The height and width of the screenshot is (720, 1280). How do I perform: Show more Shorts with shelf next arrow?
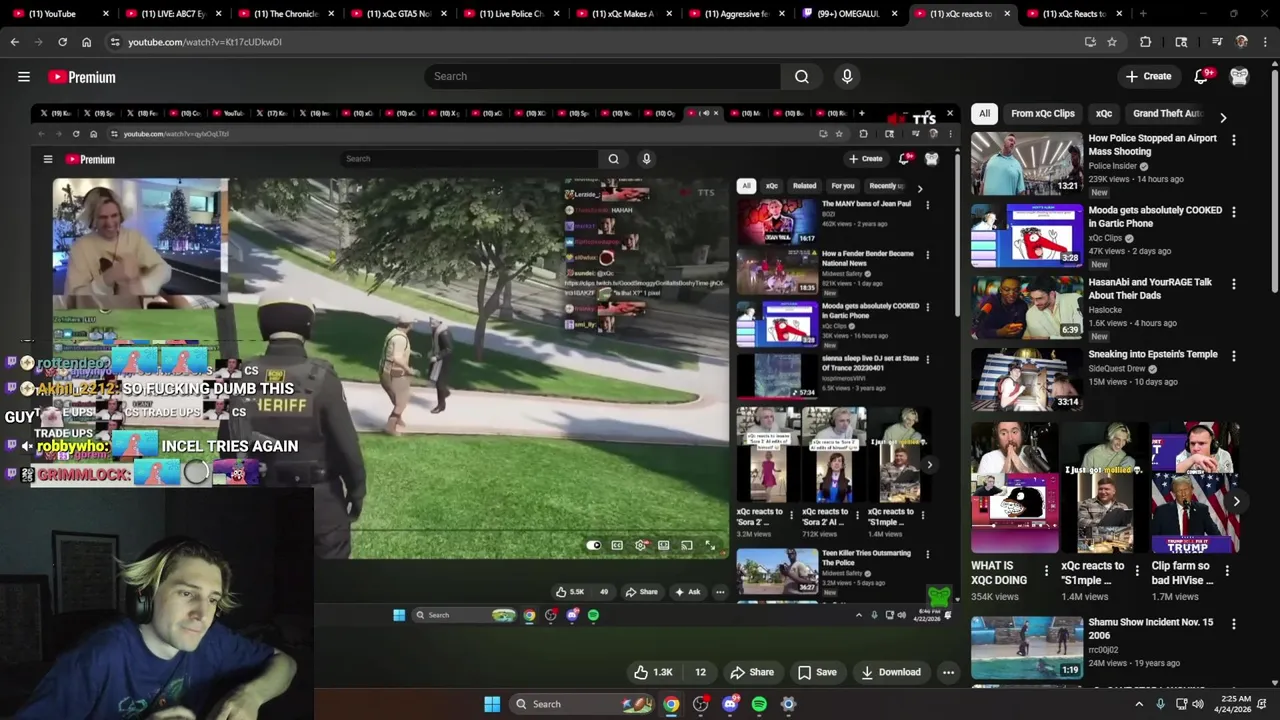point(1236,501)
